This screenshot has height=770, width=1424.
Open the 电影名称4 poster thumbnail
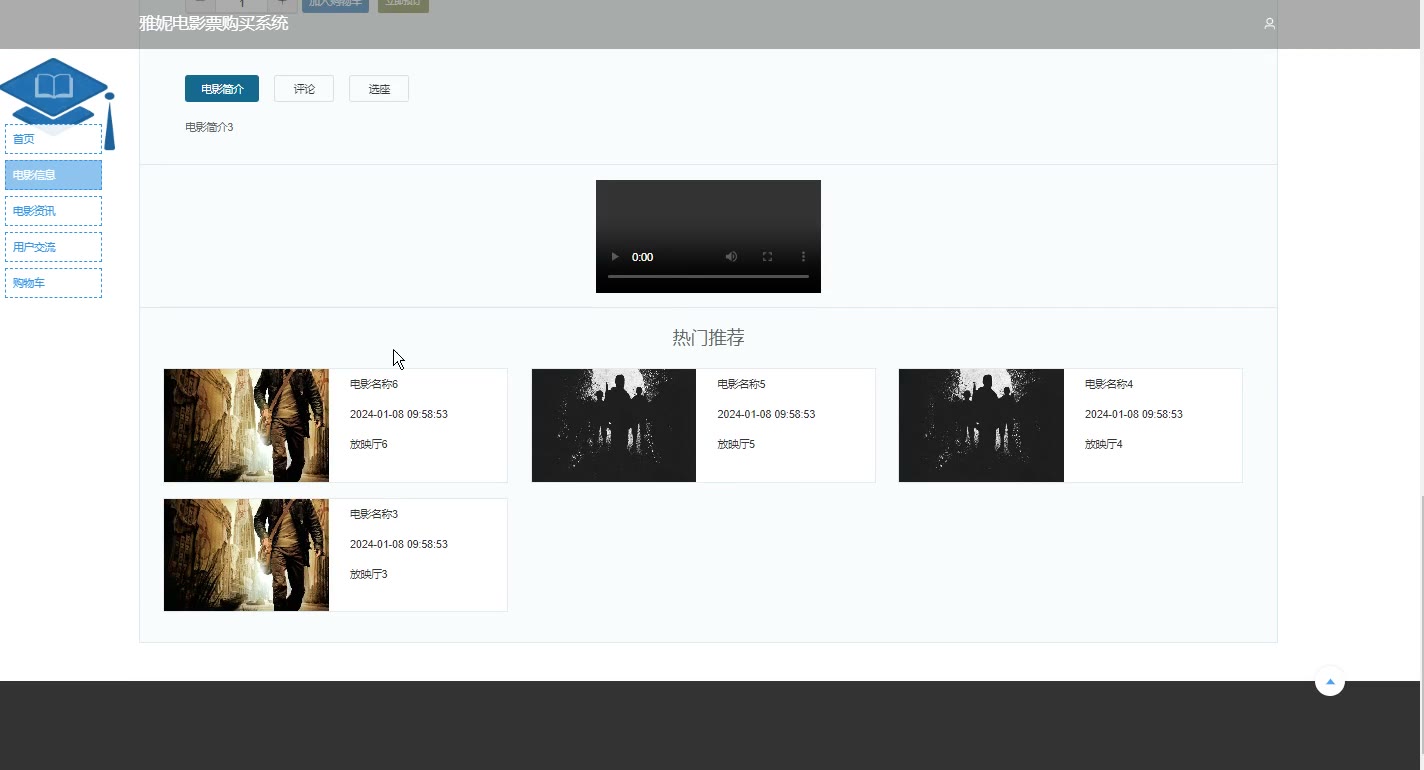point(981,426)
